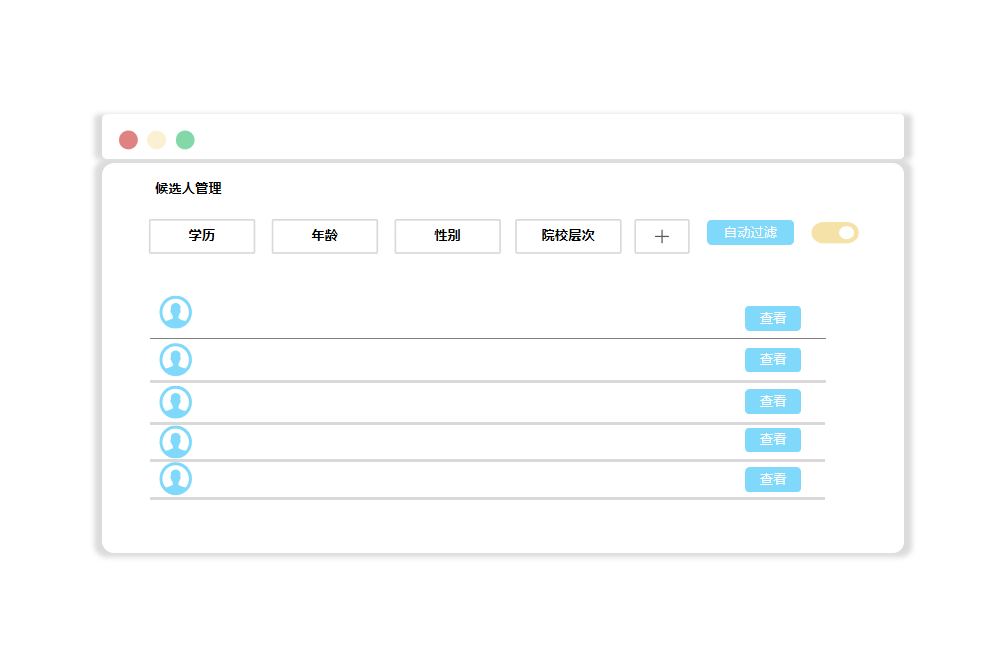Click the green window circle icon

185,140
